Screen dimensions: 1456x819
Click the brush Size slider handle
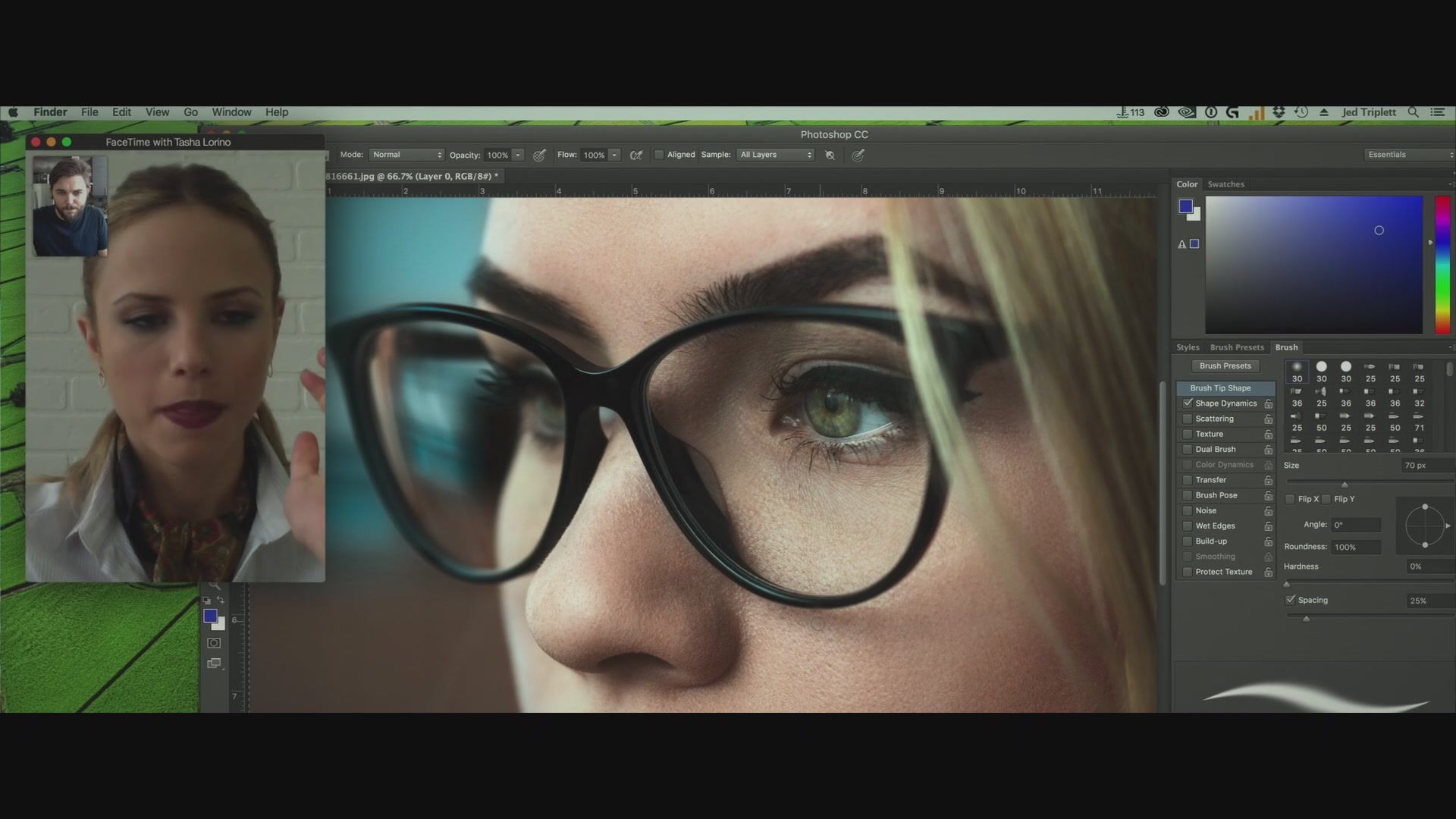pyautogui.click(x=1345, y=485)
